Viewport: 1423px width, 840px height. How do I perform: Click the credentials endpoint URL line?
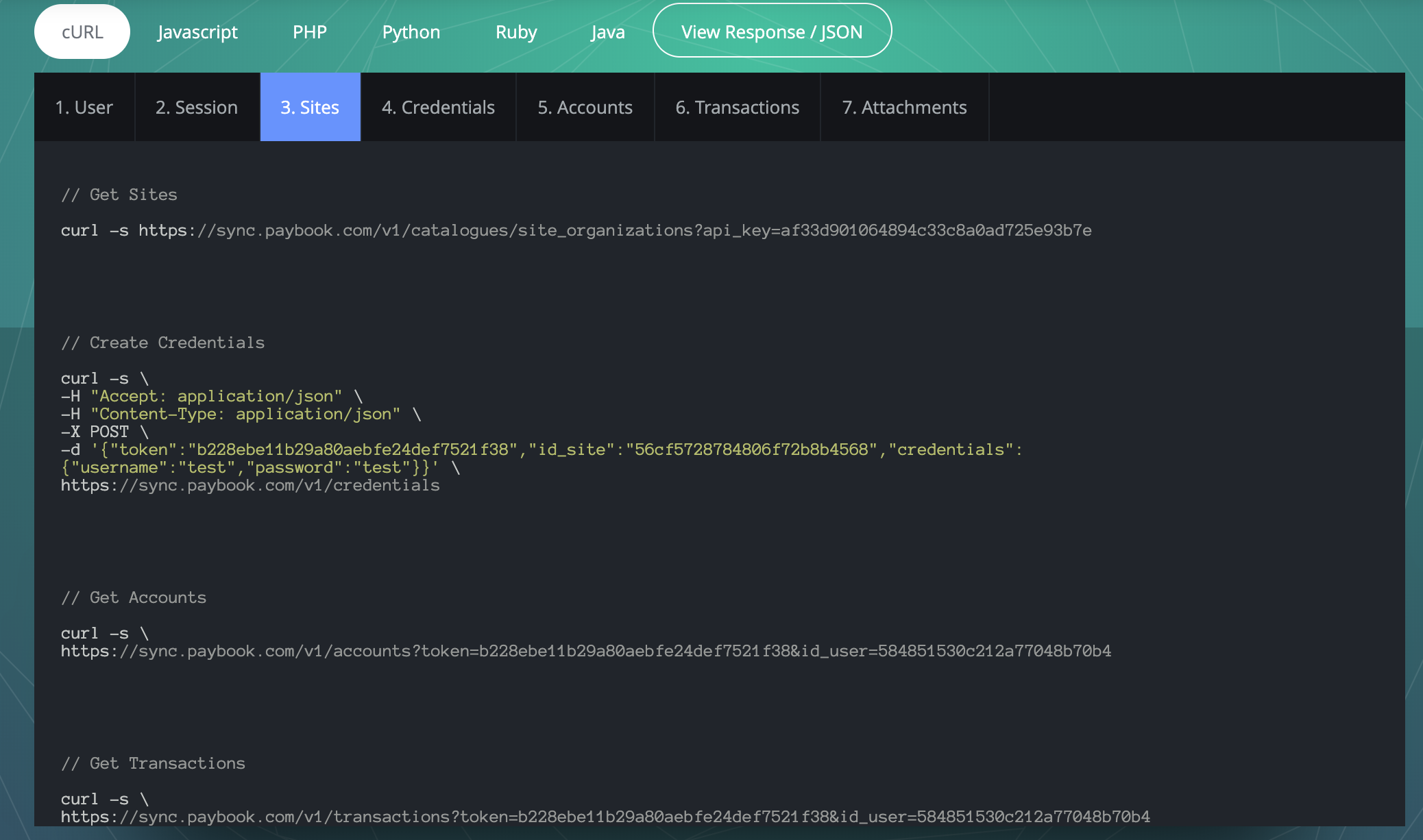(250, 486)
